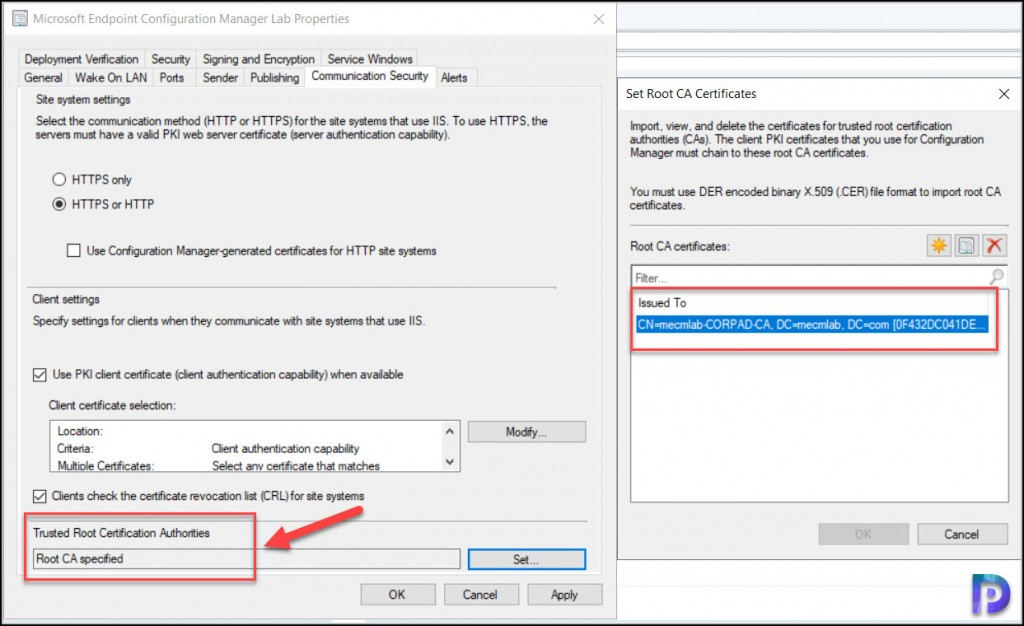This screenshot has width=1024, height=626.
Task: Click the greyed-out OK in Set Root CA Certificates
Action: pyautogui.click(x=863, y=534)
